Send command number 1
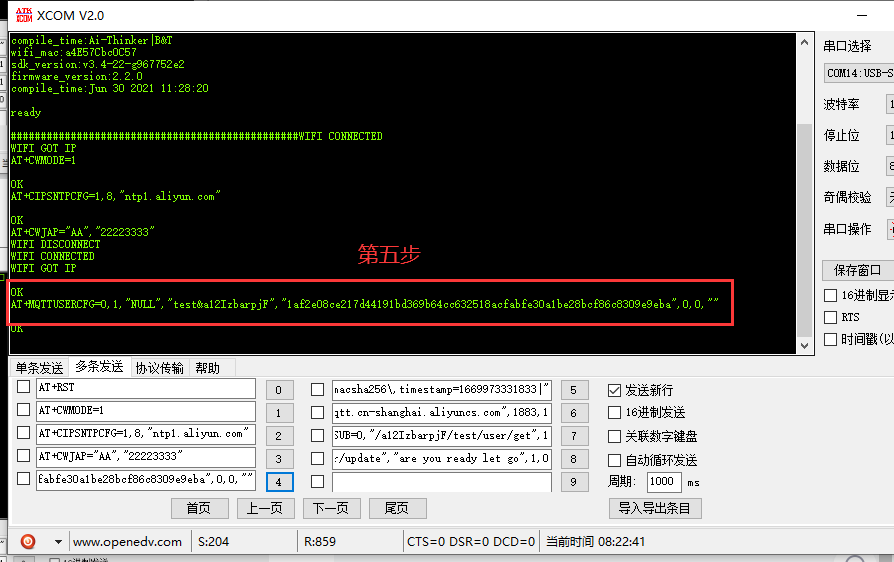 279,413
